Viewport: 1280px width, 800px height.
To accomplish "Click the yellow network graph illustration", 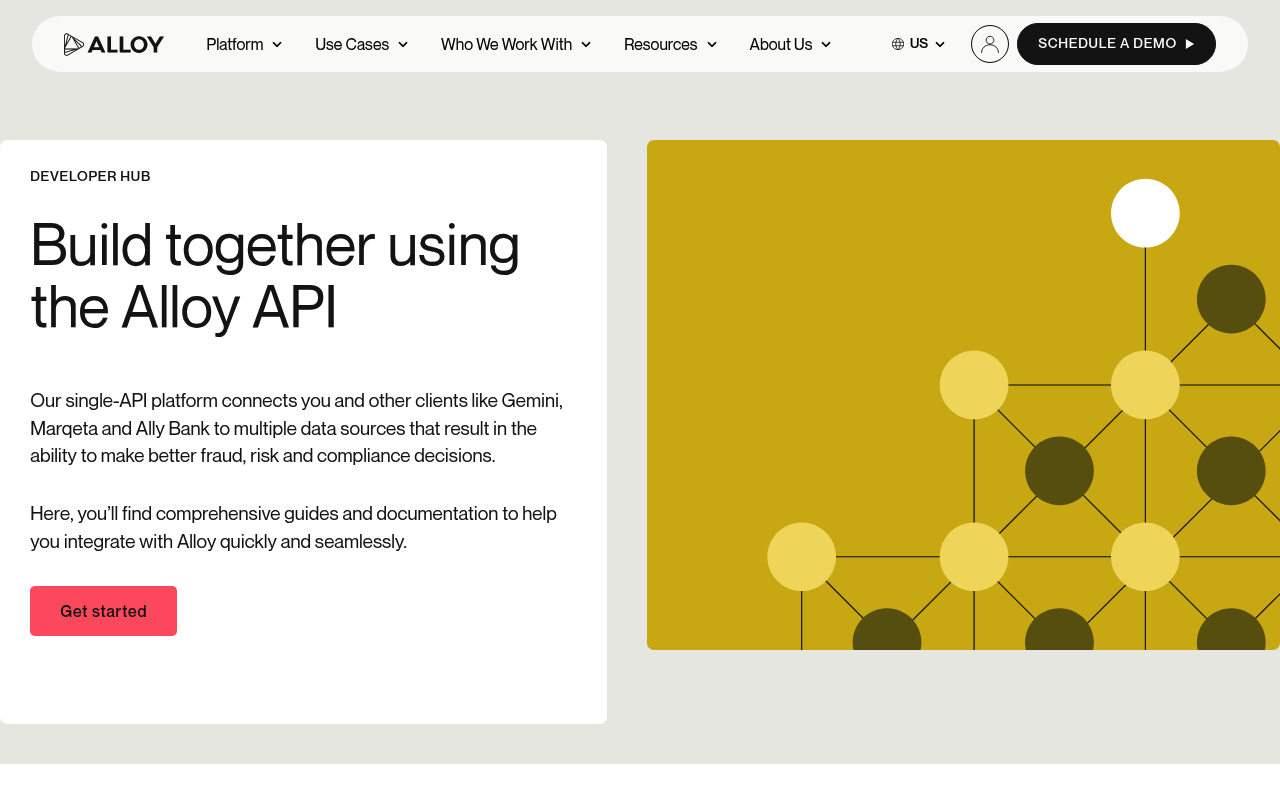I will (963, 395).
